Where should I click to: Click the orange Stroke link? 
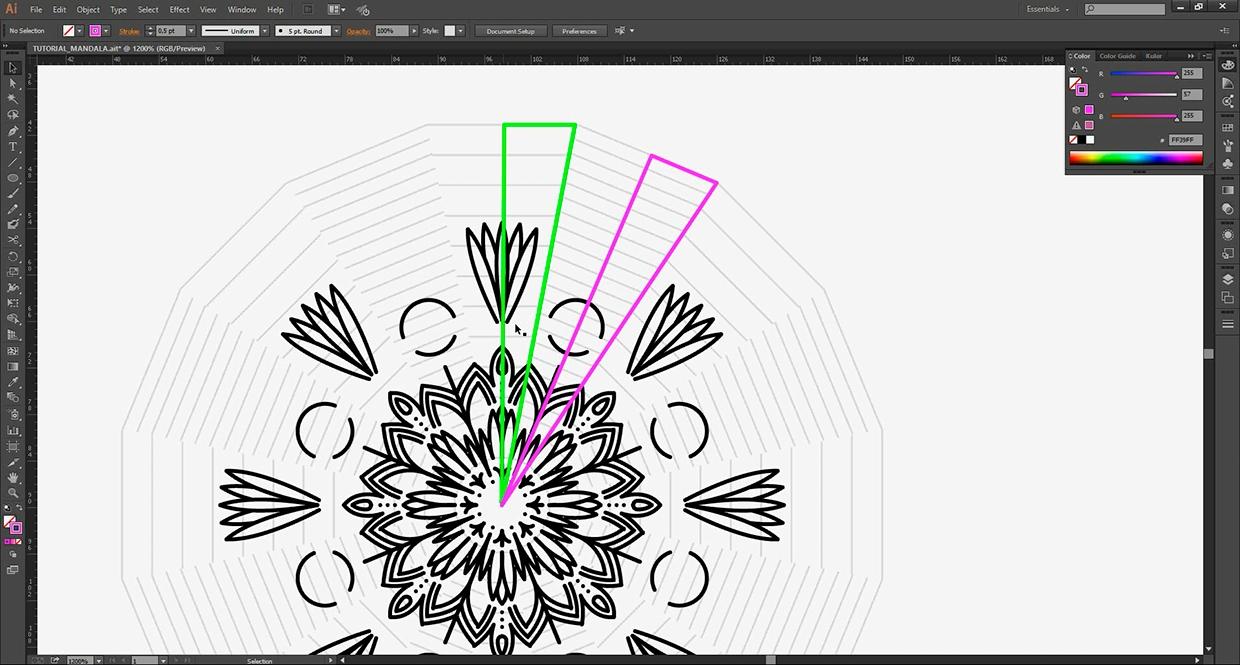129,31
